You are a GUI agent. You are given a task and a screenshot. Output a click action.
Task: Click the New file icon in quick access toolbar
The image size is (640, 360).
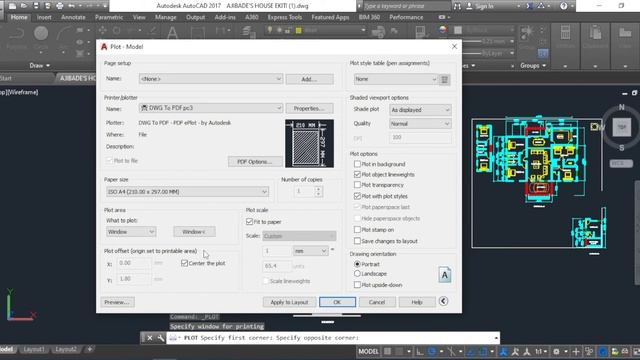tap(12, 6)
